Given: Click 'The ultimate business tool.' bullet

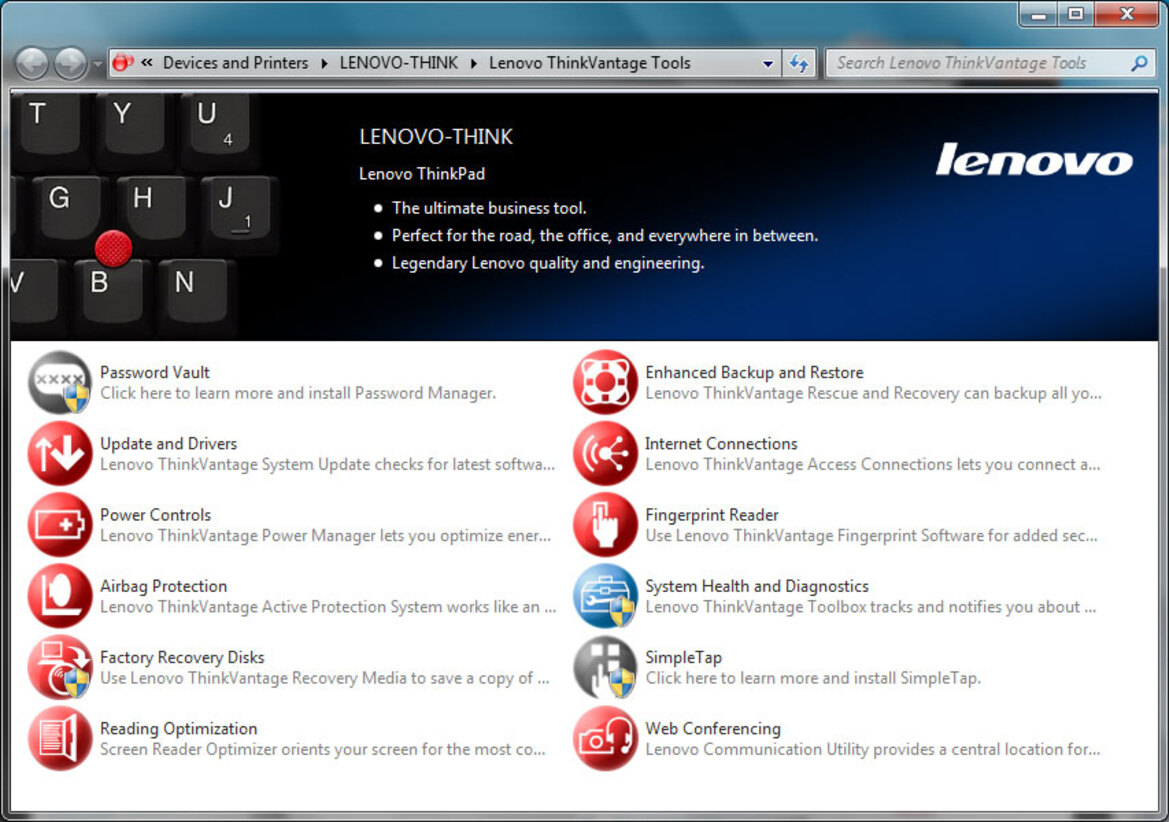Looking at the screenshot, I should click(489, 208).
